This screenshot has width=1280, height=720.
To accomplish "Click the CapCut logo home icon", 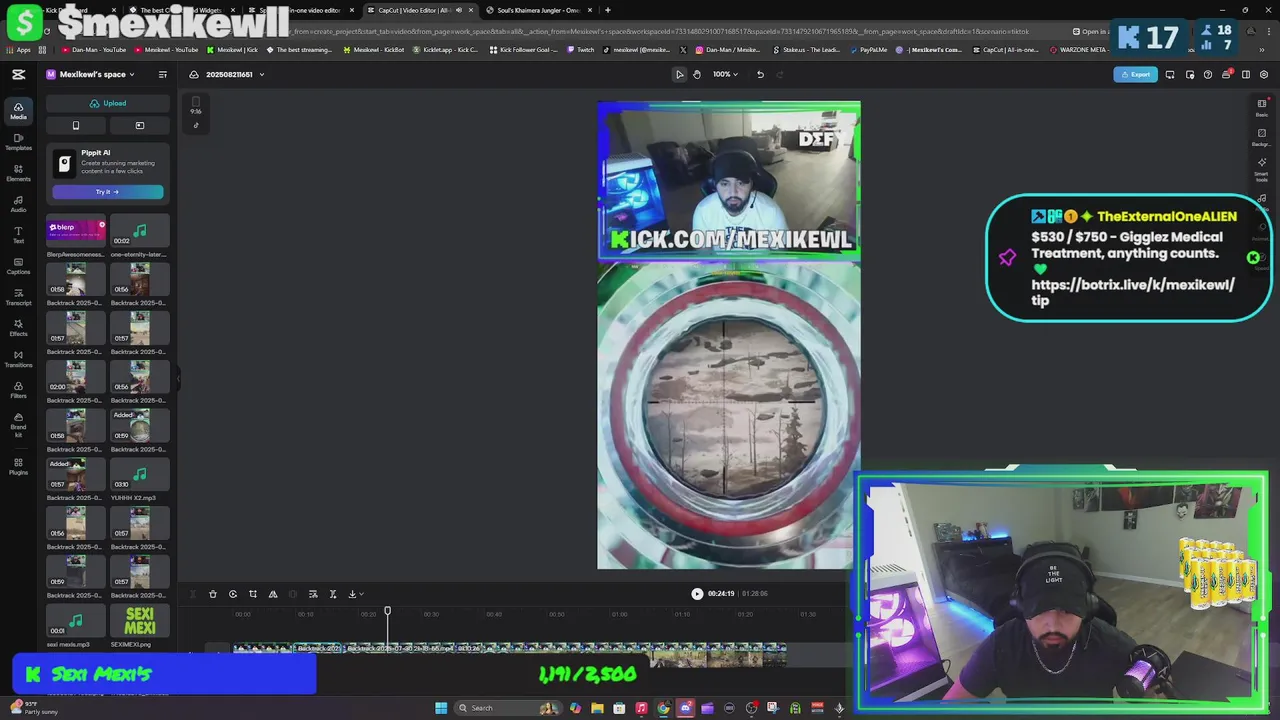I will (18, 74).
